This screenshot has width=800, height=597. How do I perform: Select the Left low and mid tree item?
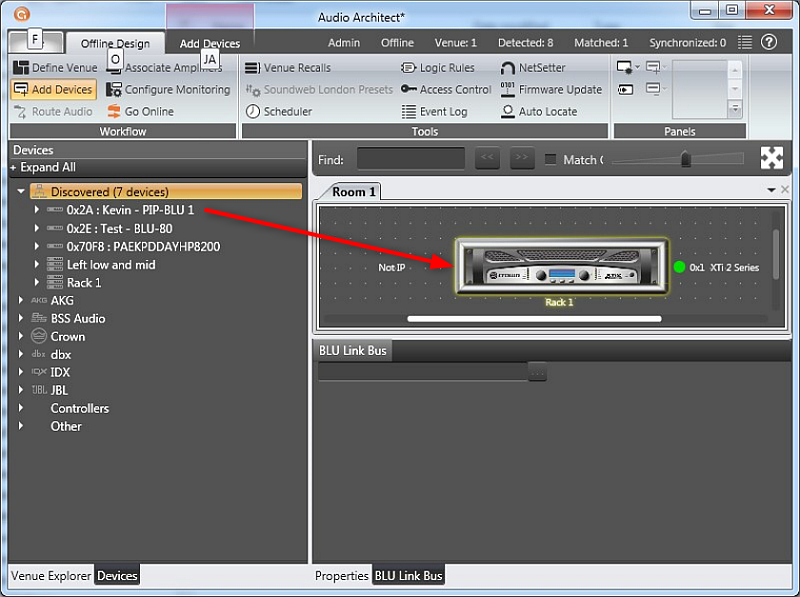tap(111, 265)
